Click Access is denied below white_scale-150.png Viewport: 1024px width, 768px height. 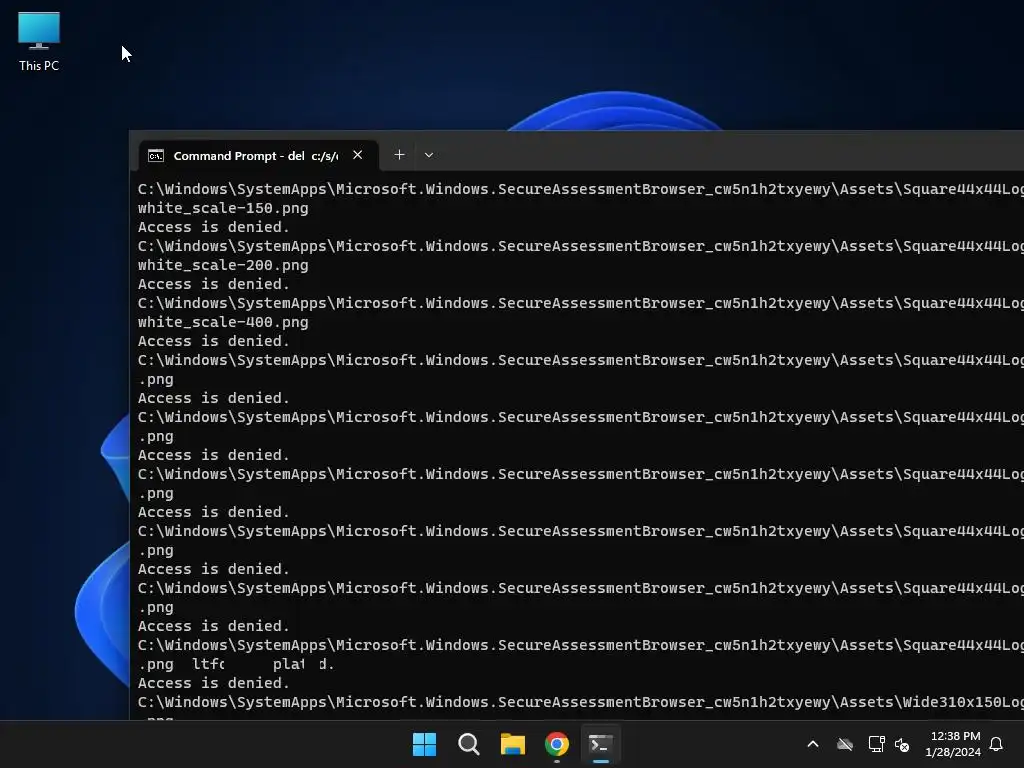tap(214, 227)
